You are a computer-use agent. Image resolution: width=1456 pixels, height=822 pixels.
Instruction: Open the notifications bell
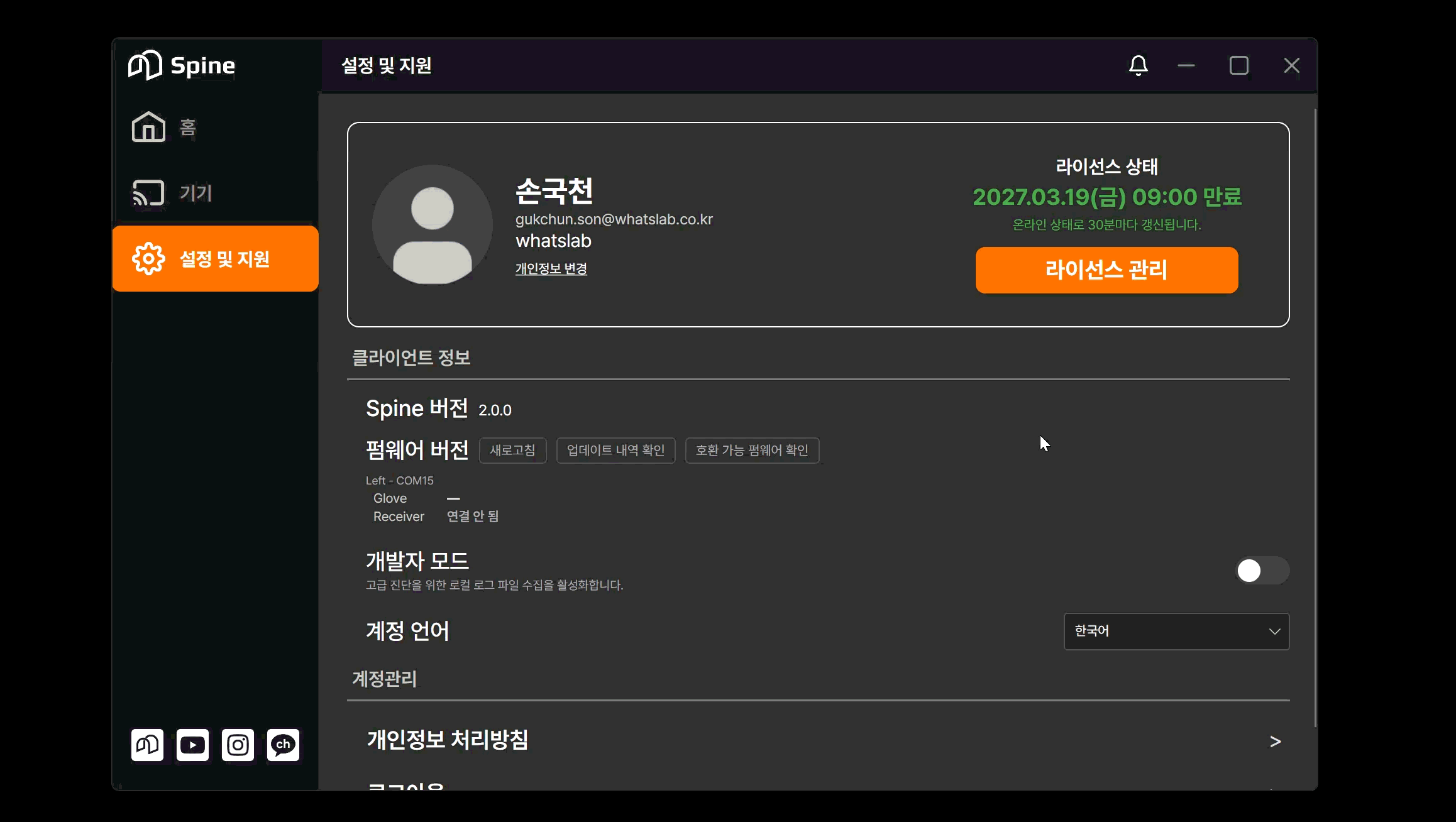click(x=1138, y=65)
